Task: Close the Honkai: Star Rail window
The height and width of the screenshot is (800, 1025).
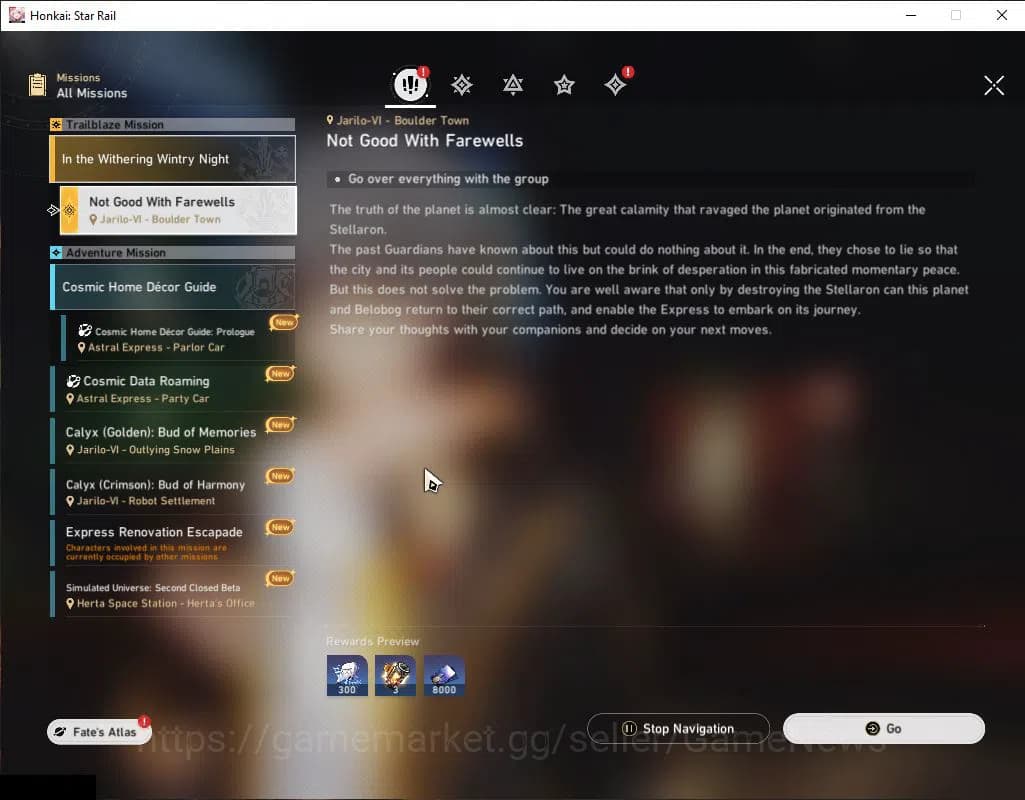Action: pyautogui.click(x=1001, y=15)
